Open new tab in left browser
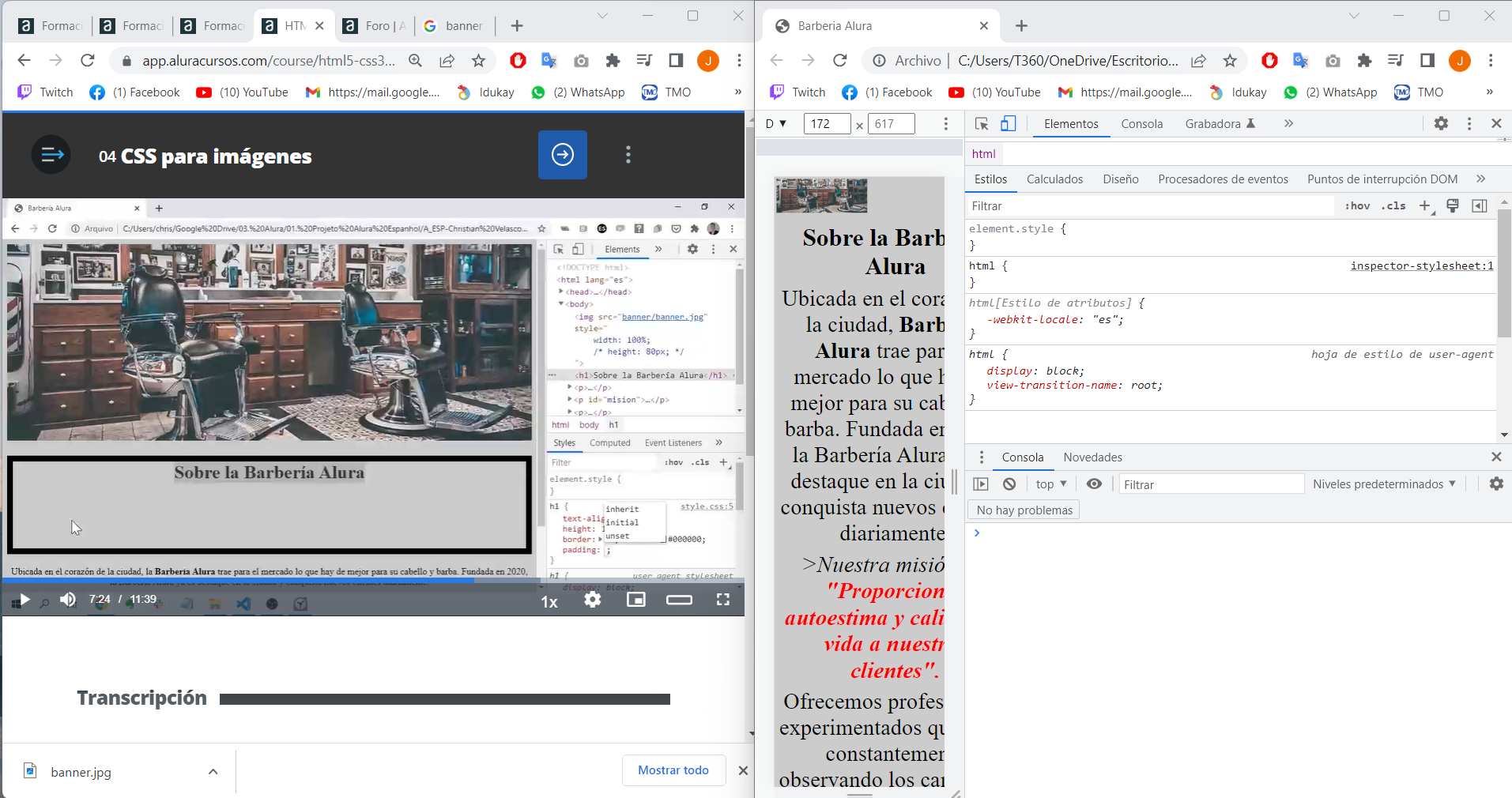1512x798 pixels. point(517,26)
